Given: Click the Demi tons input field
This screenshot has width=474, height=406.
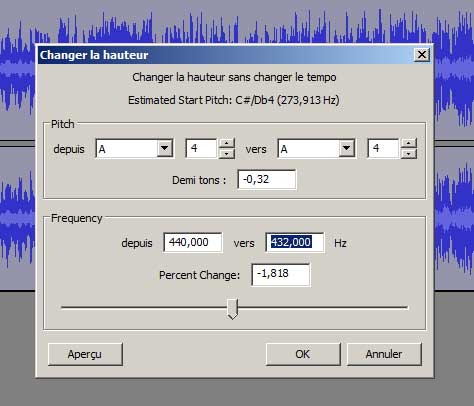Looking at the screenshot, I should pyautogui.click(x=267, y=179).
